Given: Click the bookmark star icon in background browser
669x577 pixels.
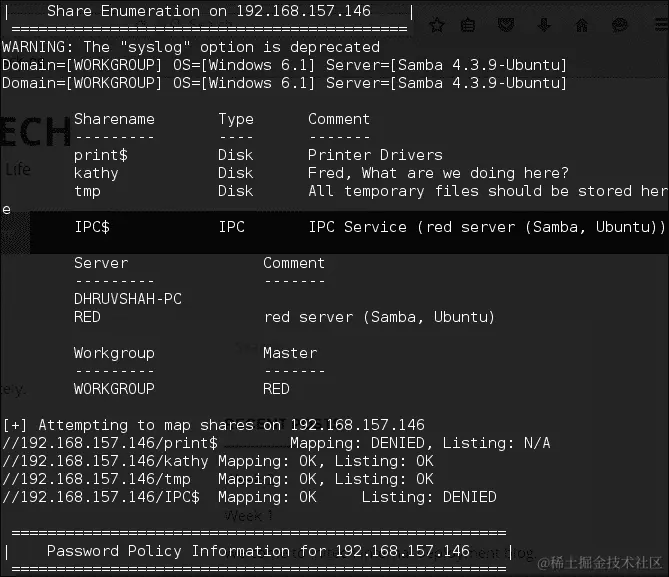Looking at the screenshot, I should [436, 26].
